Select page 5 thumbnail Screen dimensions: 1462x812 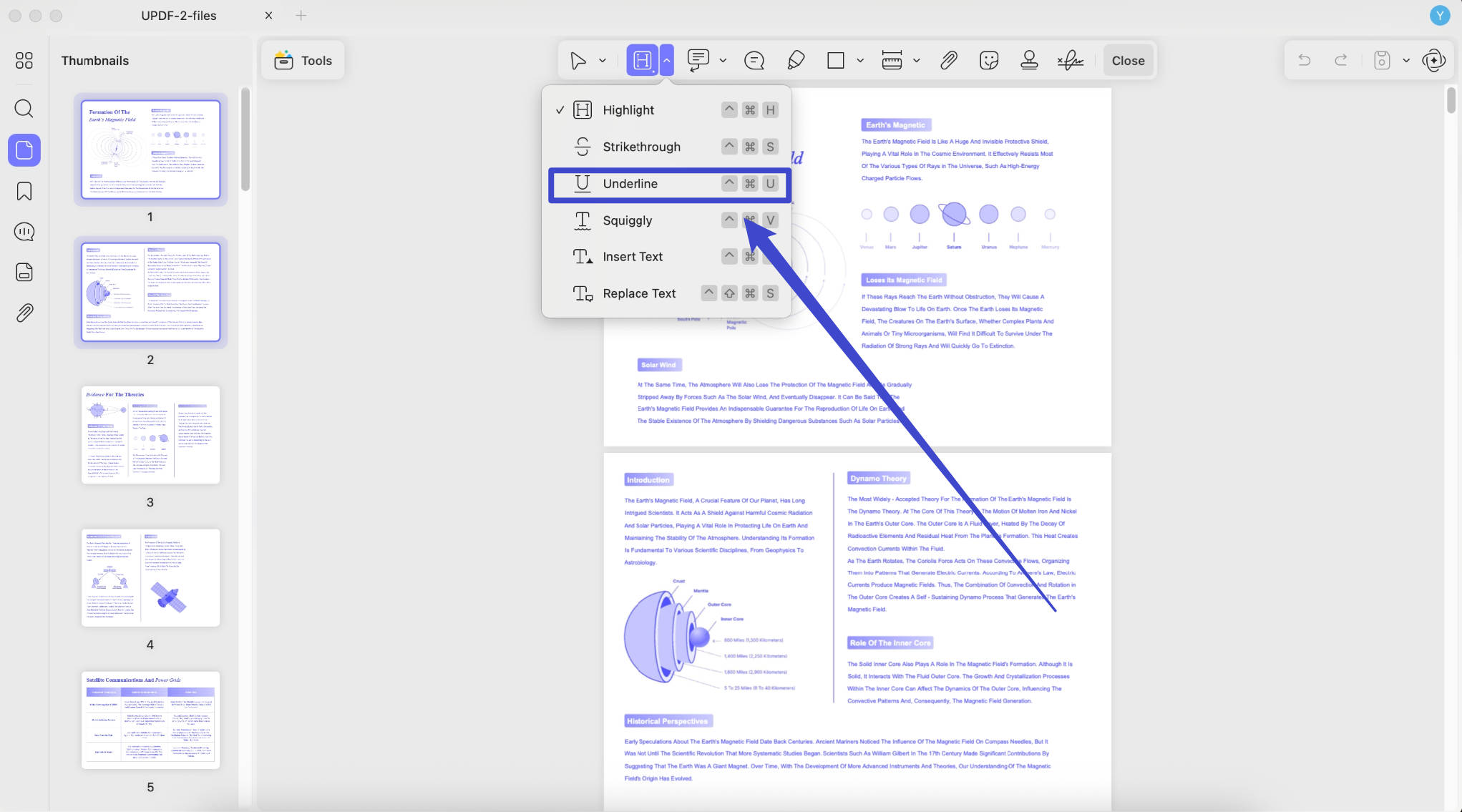coord(150,720)
